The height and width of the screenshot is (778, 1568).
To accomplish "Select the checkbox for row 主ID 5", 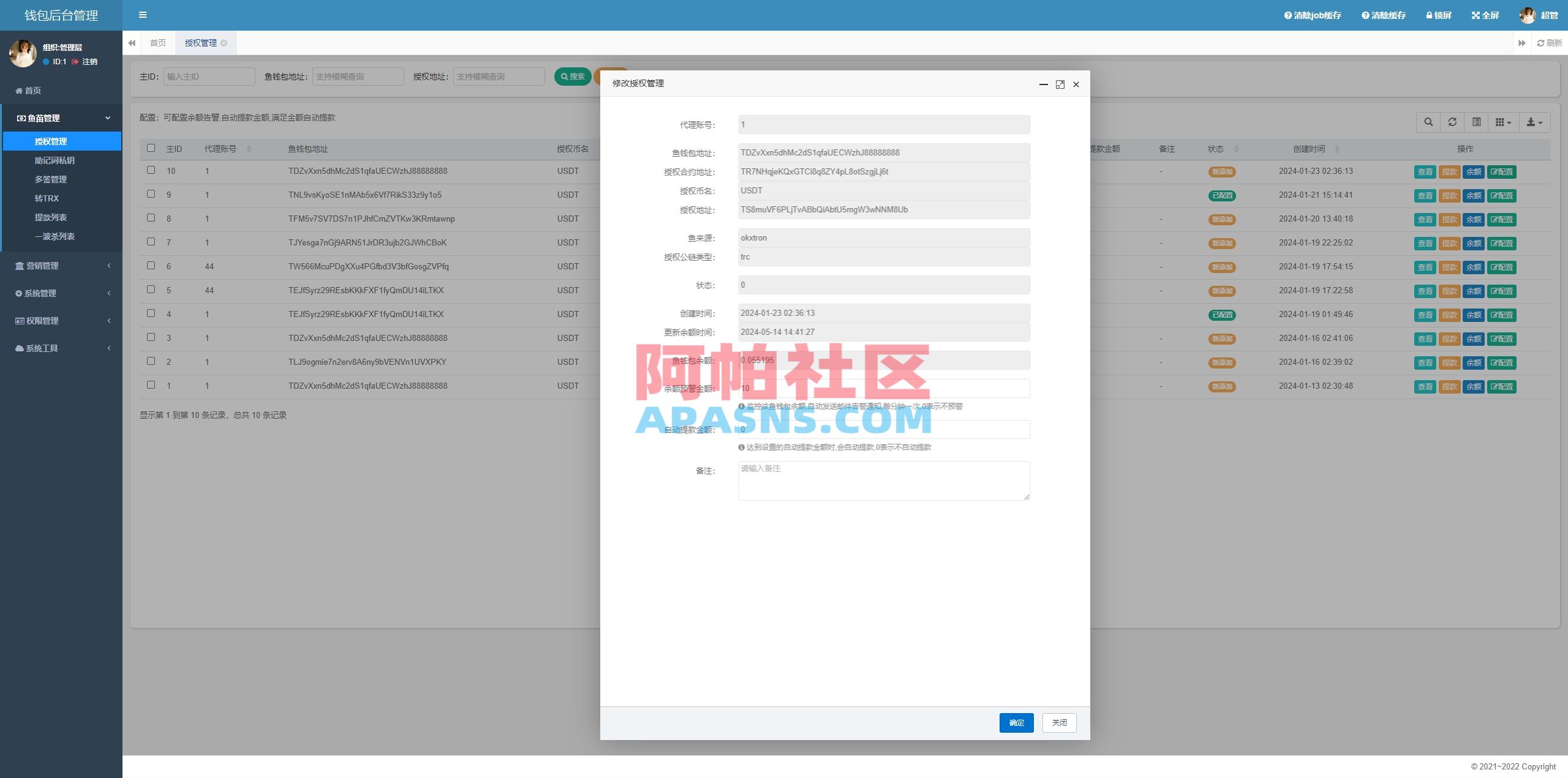I will tap(151, 290).
